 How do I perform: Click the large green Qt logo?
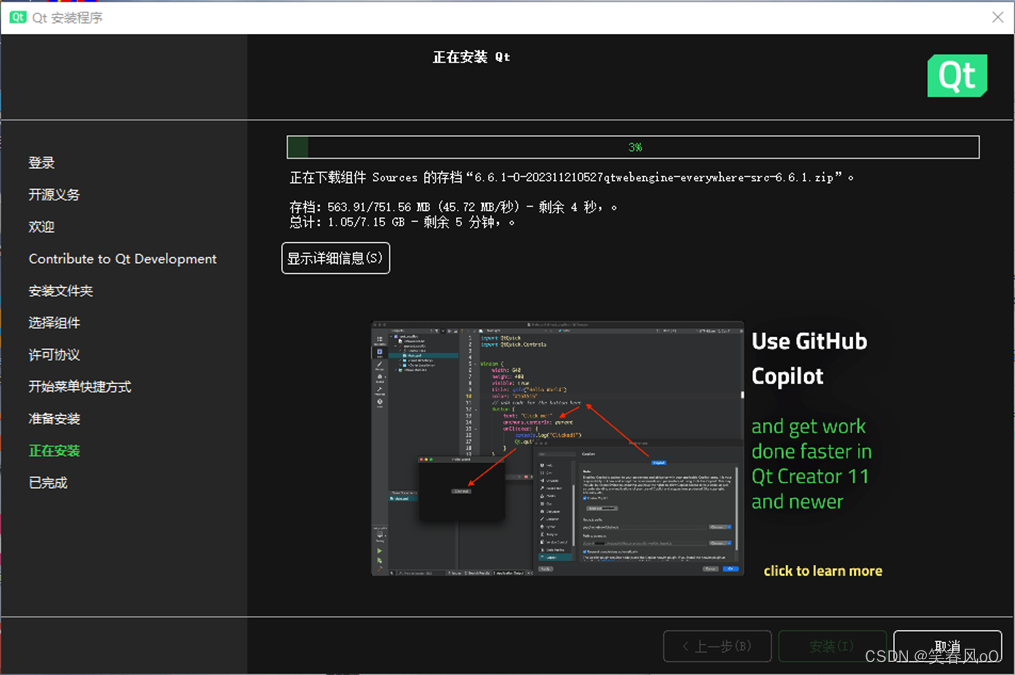(957, 76)
